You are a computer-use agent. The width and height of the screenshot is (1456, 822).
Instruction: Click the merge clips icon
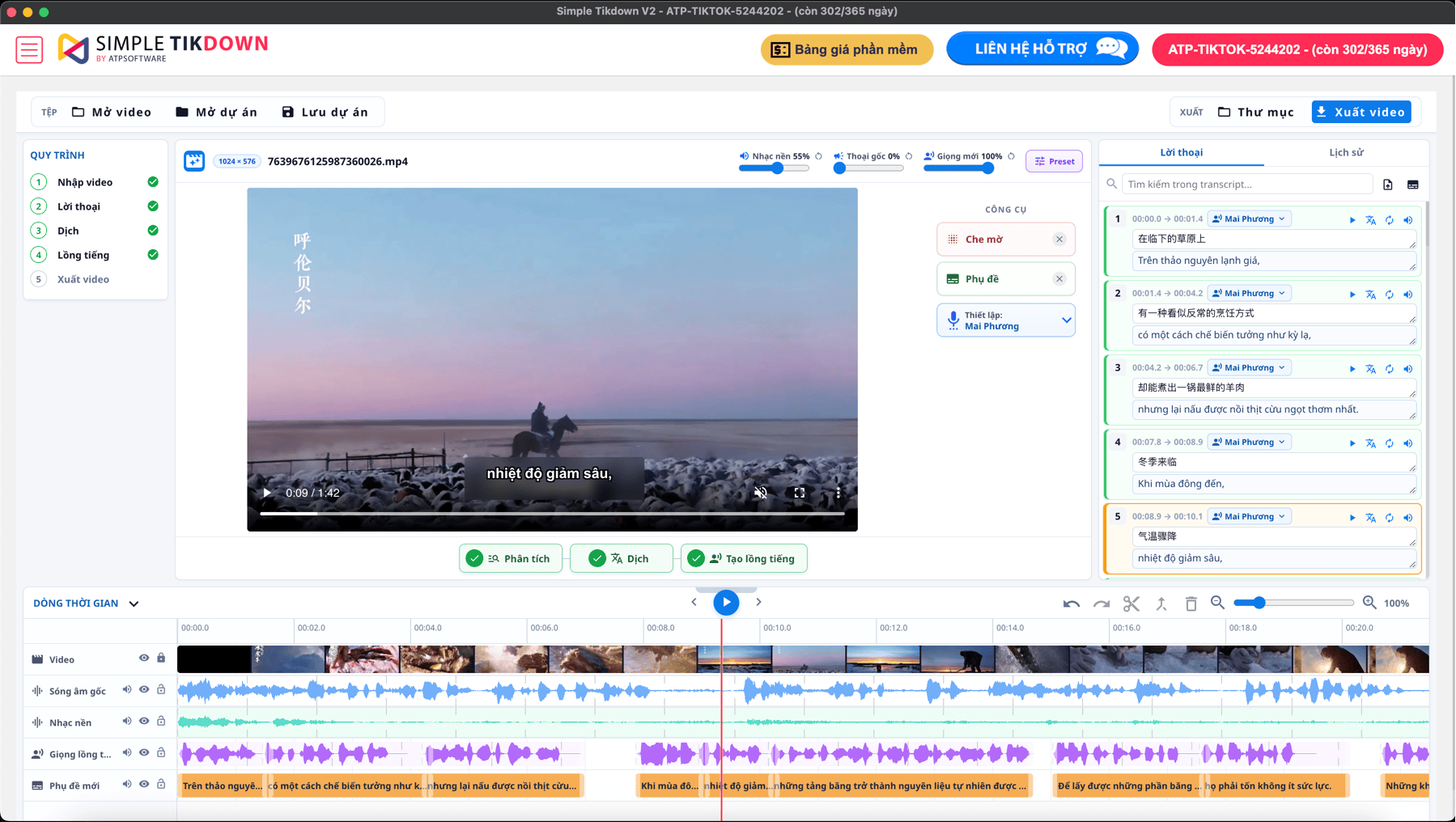(x=1161, y=604)
